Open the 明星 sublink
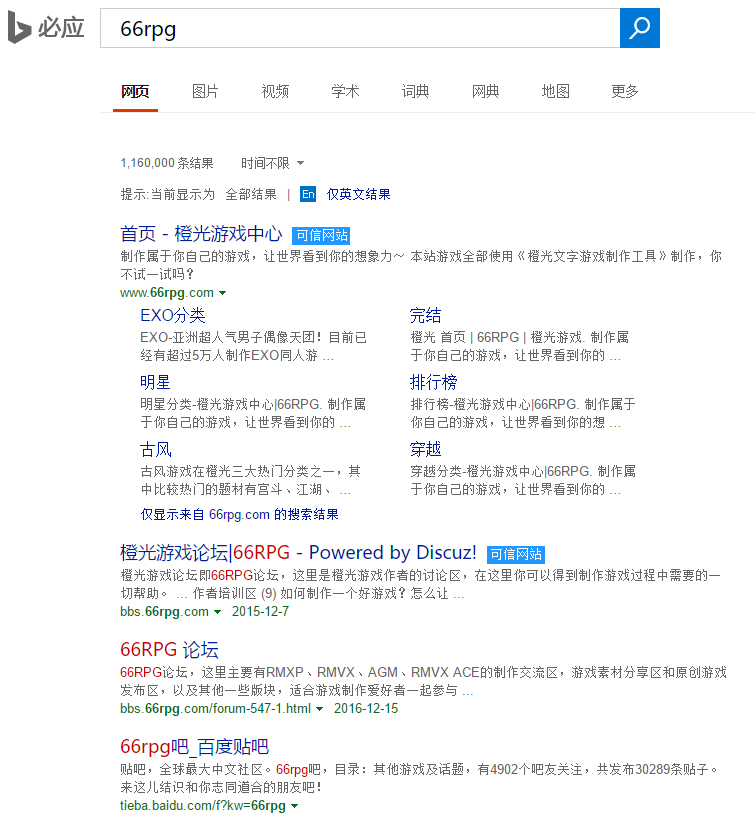Image resolution: width=755 pixels, height=817 pixels. coord(155,382)
